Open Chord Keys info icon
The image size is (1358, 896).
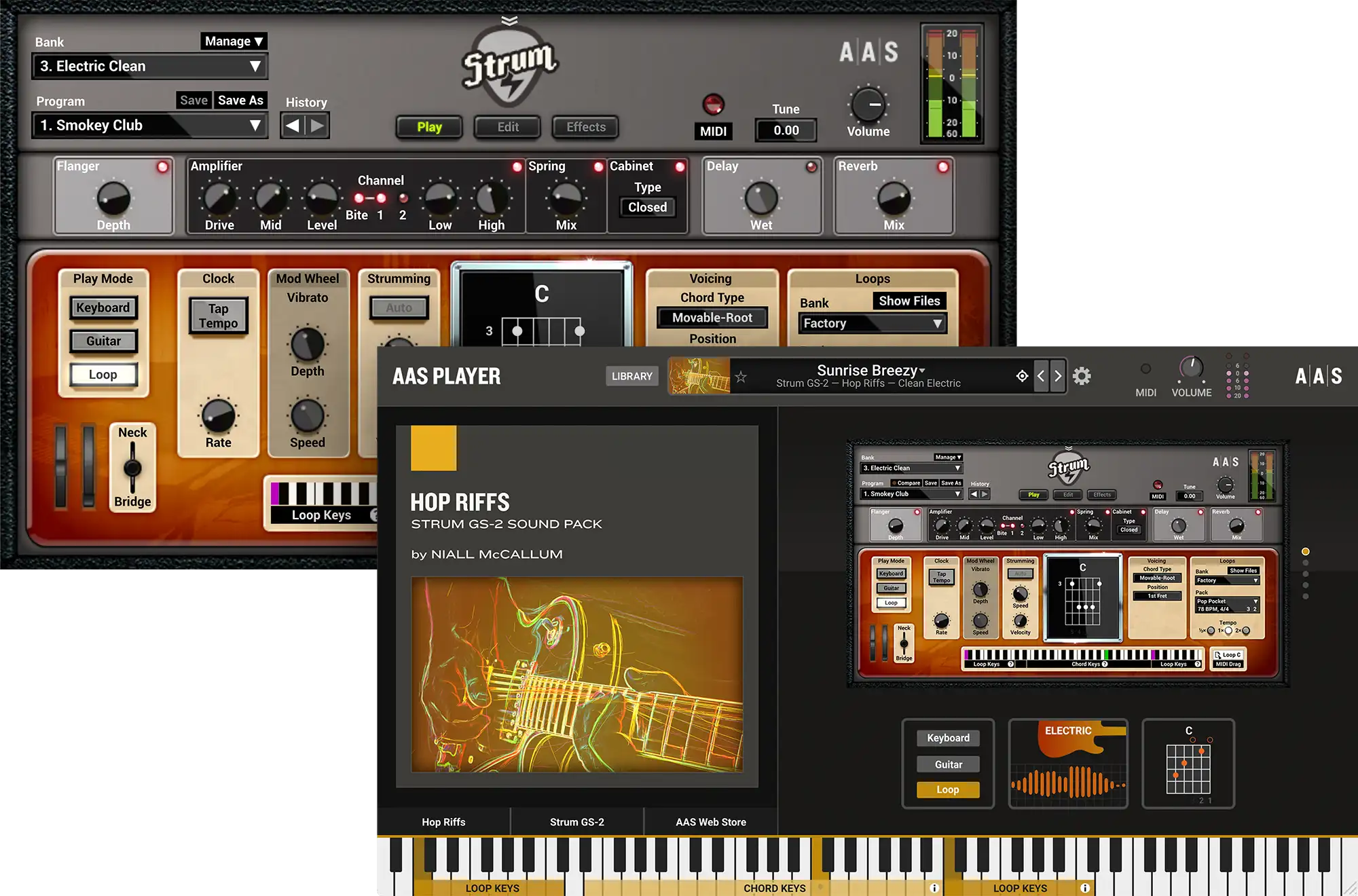(934, 888)
